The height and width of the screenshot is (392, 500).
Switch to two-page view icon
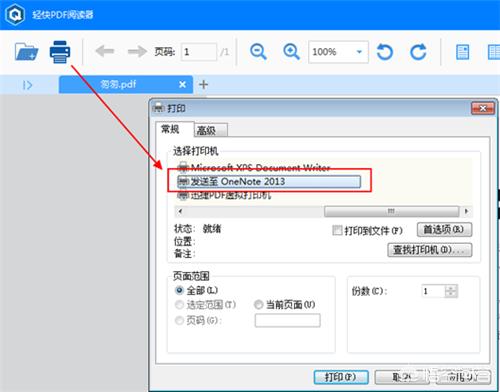point(494,52)
